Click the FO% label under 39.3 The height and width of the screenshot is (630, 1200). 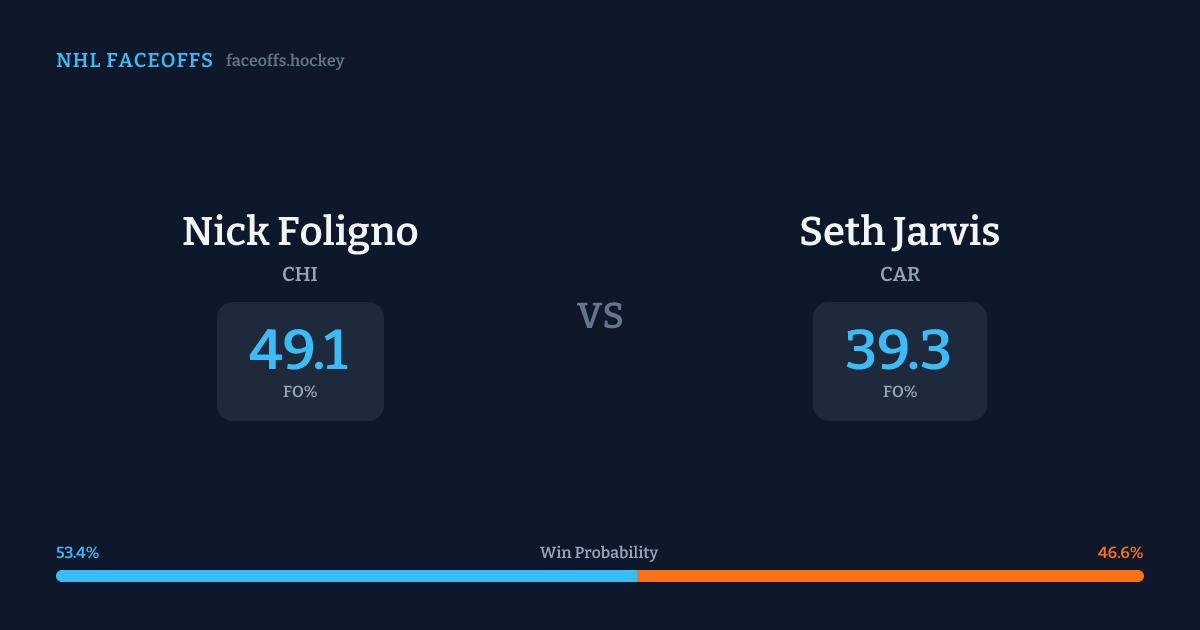(899, 392)
